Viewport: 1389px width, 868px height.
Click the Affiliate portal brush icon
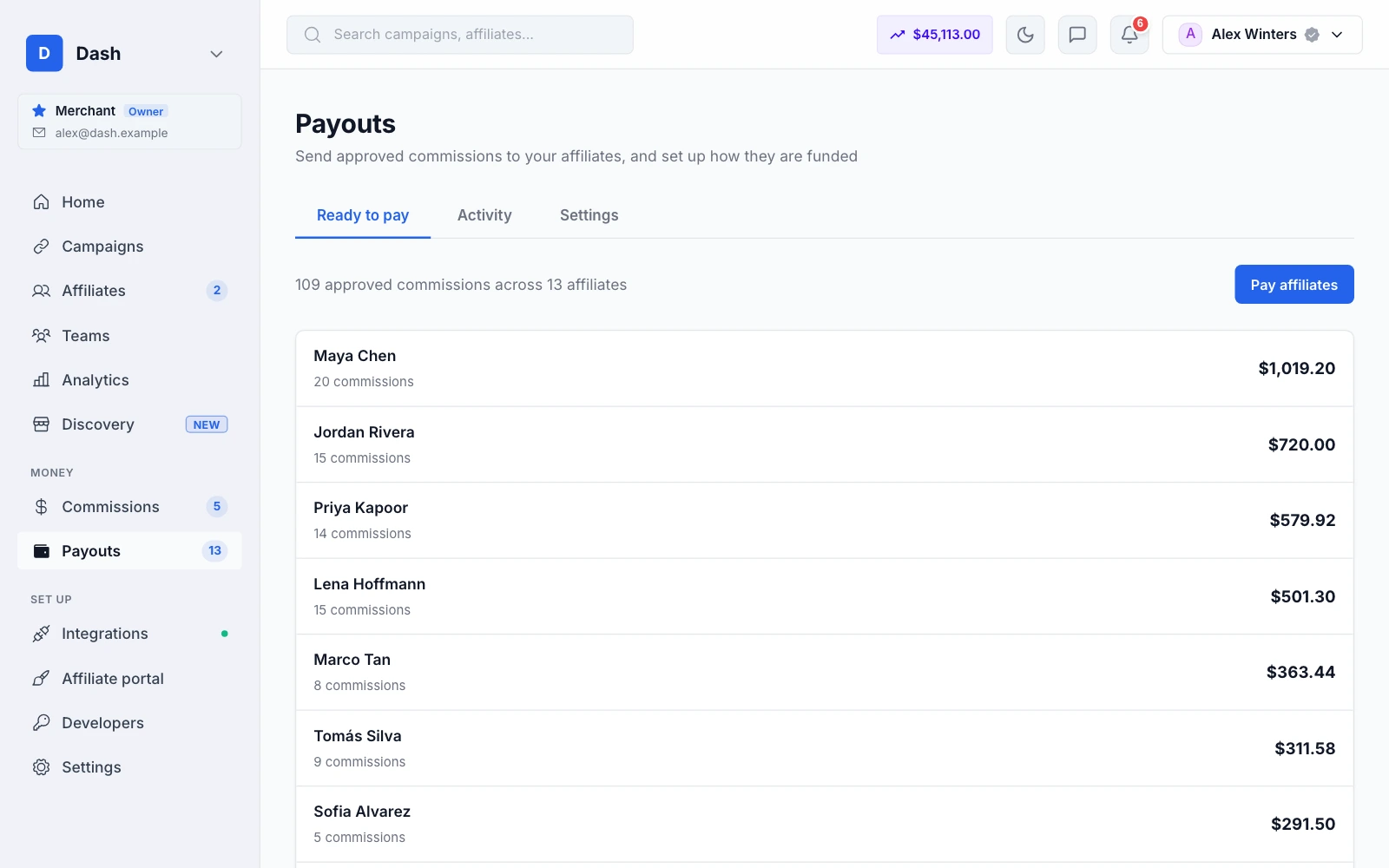pyautogui.click(x=41, y=678)
